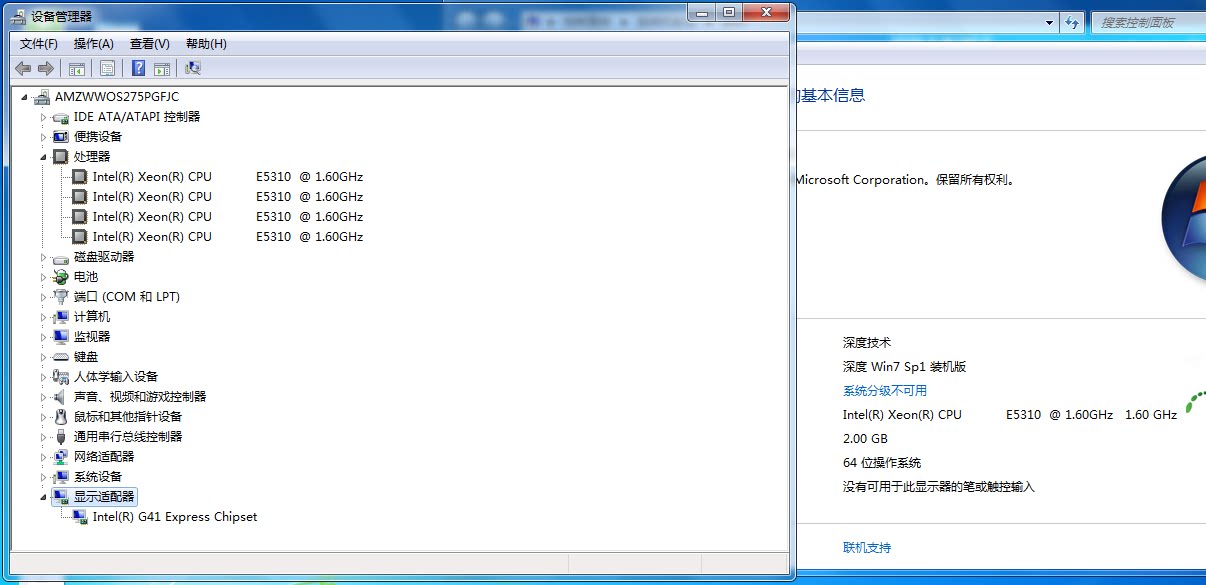This screenshot has width=1206, height=585.
Task: Expand the 监视器 node arrow
Action: tap(43, 337)
